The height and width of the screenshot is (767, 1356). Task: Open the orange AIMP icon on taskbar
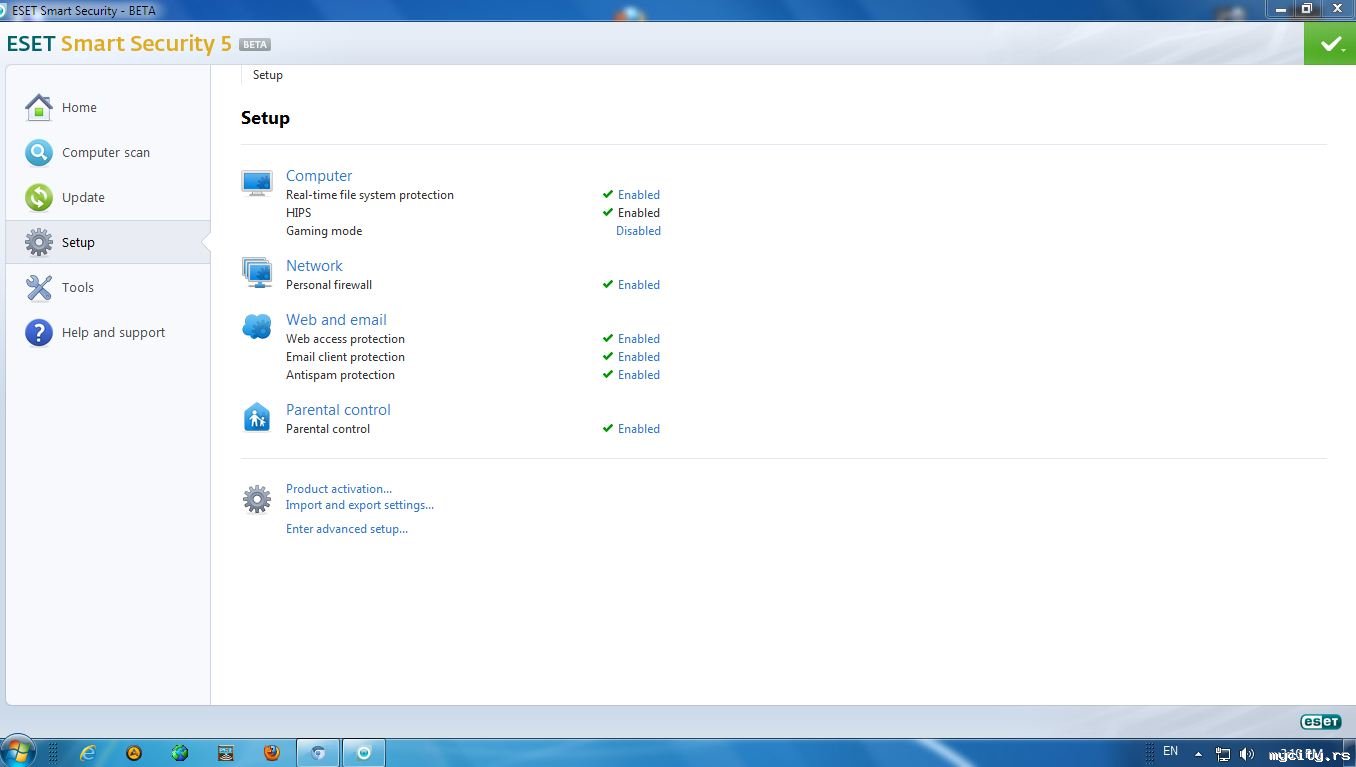tap(134, 753)
